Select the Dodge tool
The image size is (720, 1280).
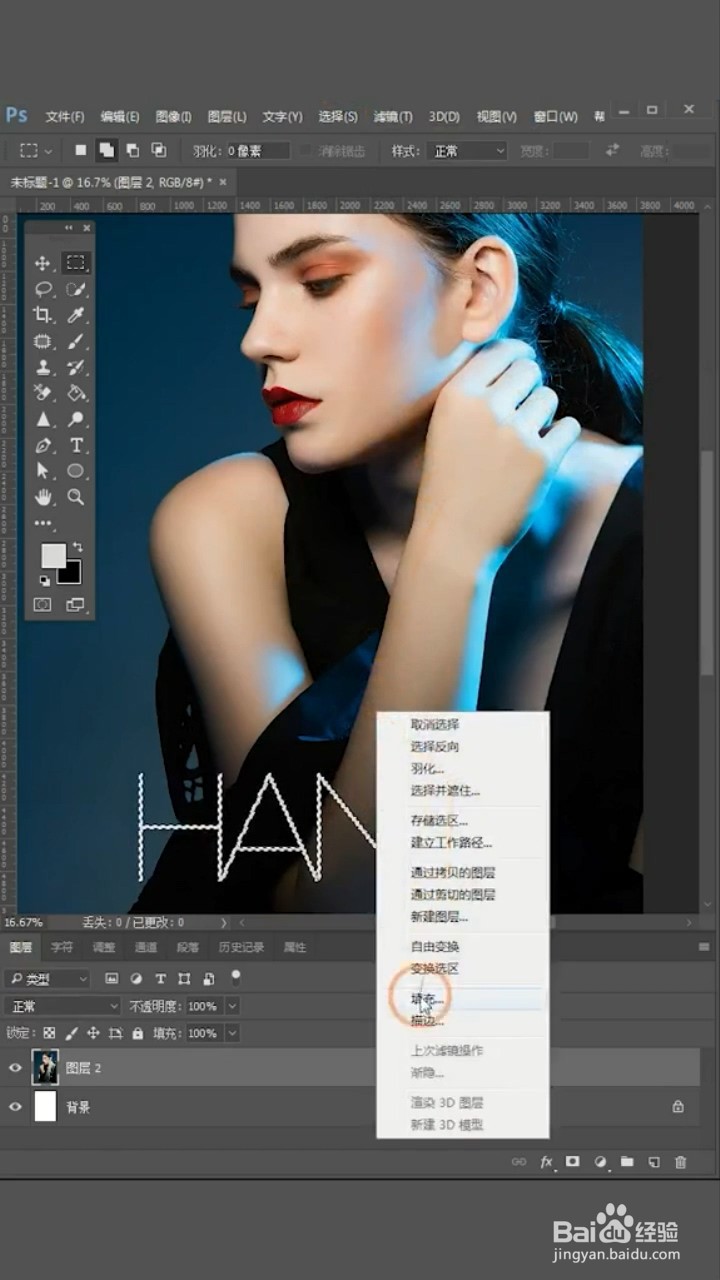tap(75, 419)
